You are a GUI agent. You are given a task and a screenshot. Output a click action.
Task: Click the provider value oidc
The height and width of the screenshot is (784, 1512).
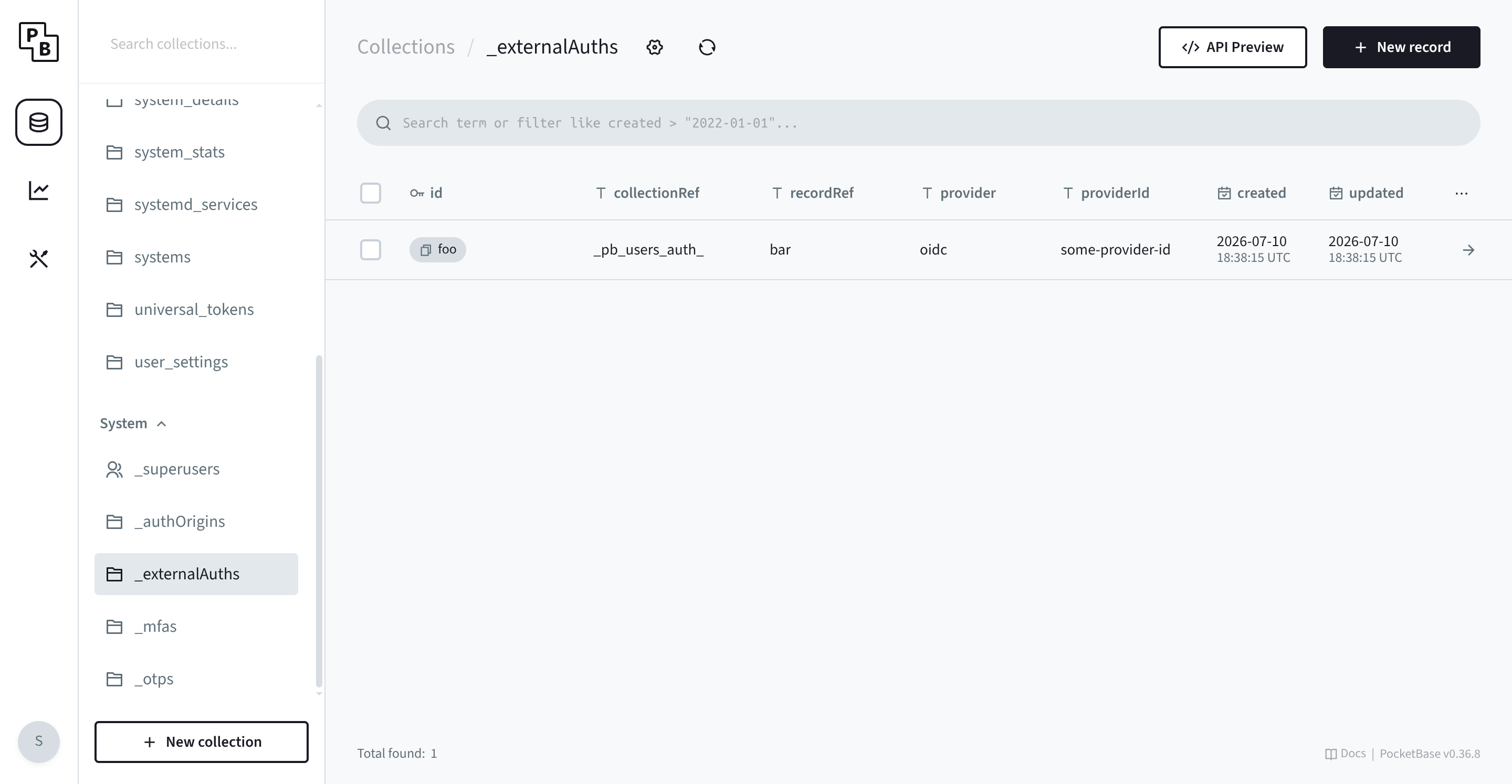[933, 250]
